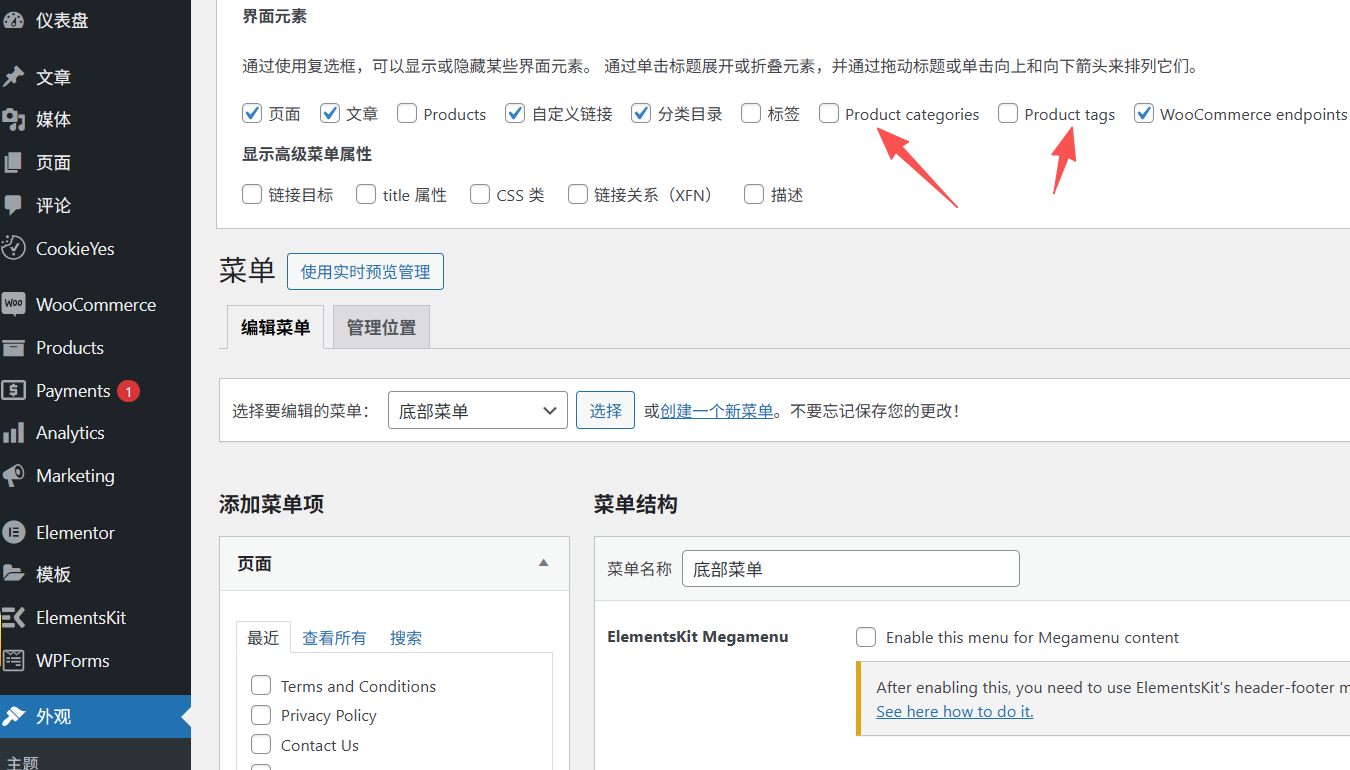The width and height of the screenshot is (1350, 770).
Task: Click the CookieYes sidebar icon
Action: pyautogui.click(x=14, y=248)
